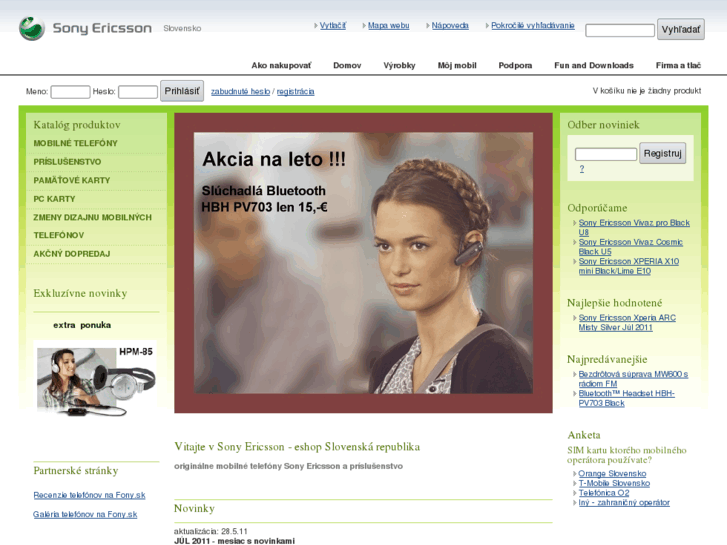Open the Fun and Downloads menu

[593, 65]
